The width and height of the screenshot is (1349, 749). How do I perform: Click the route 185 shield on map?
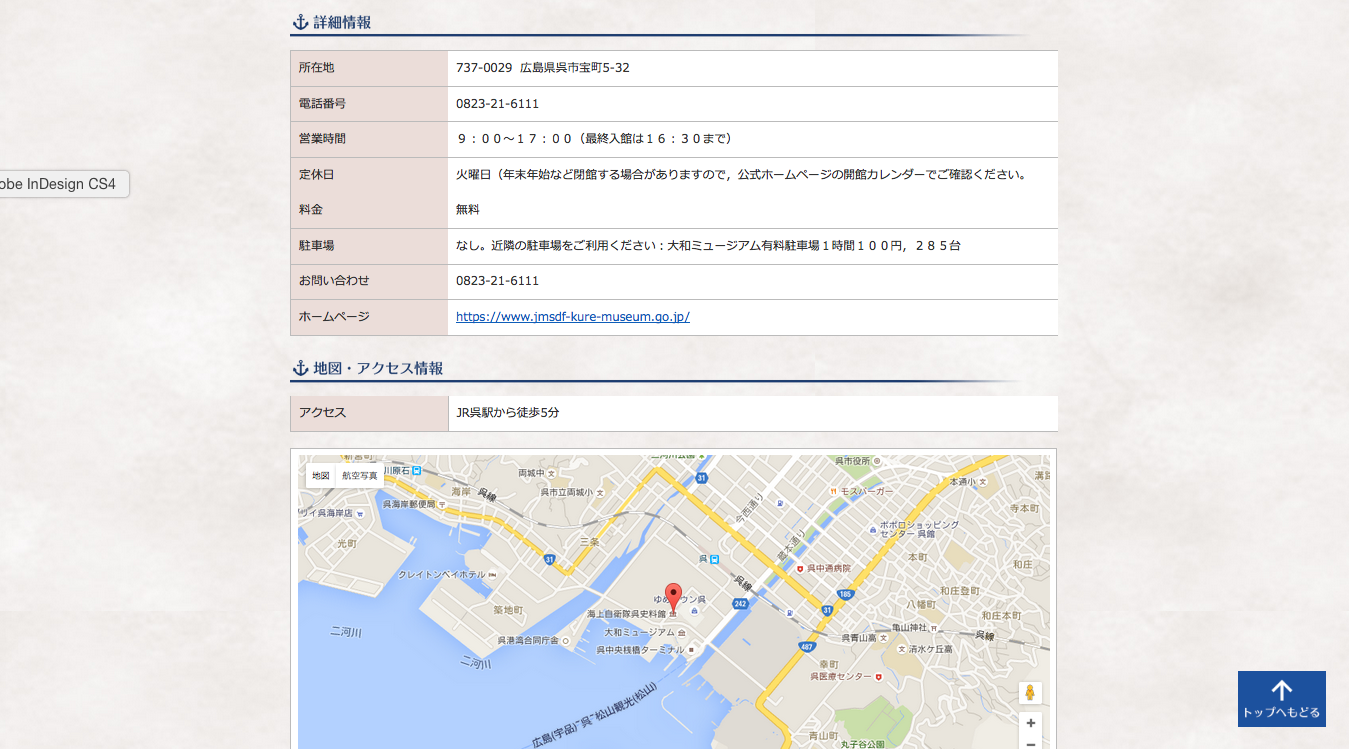[844, 594]
